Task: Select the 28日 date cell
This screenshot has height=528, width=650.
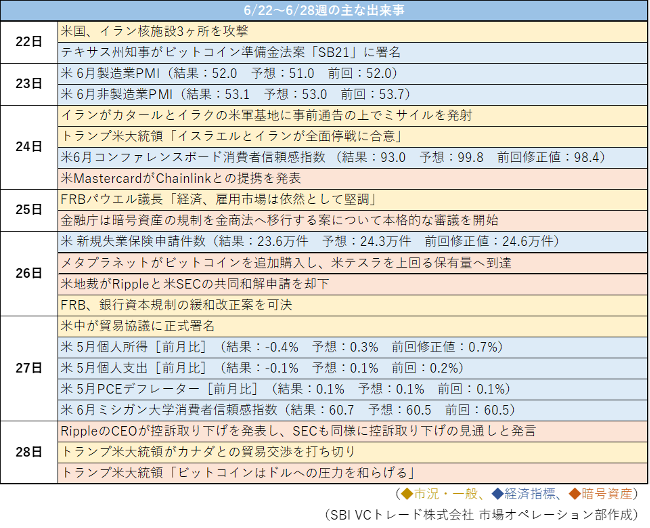Action: pos(29,452)
